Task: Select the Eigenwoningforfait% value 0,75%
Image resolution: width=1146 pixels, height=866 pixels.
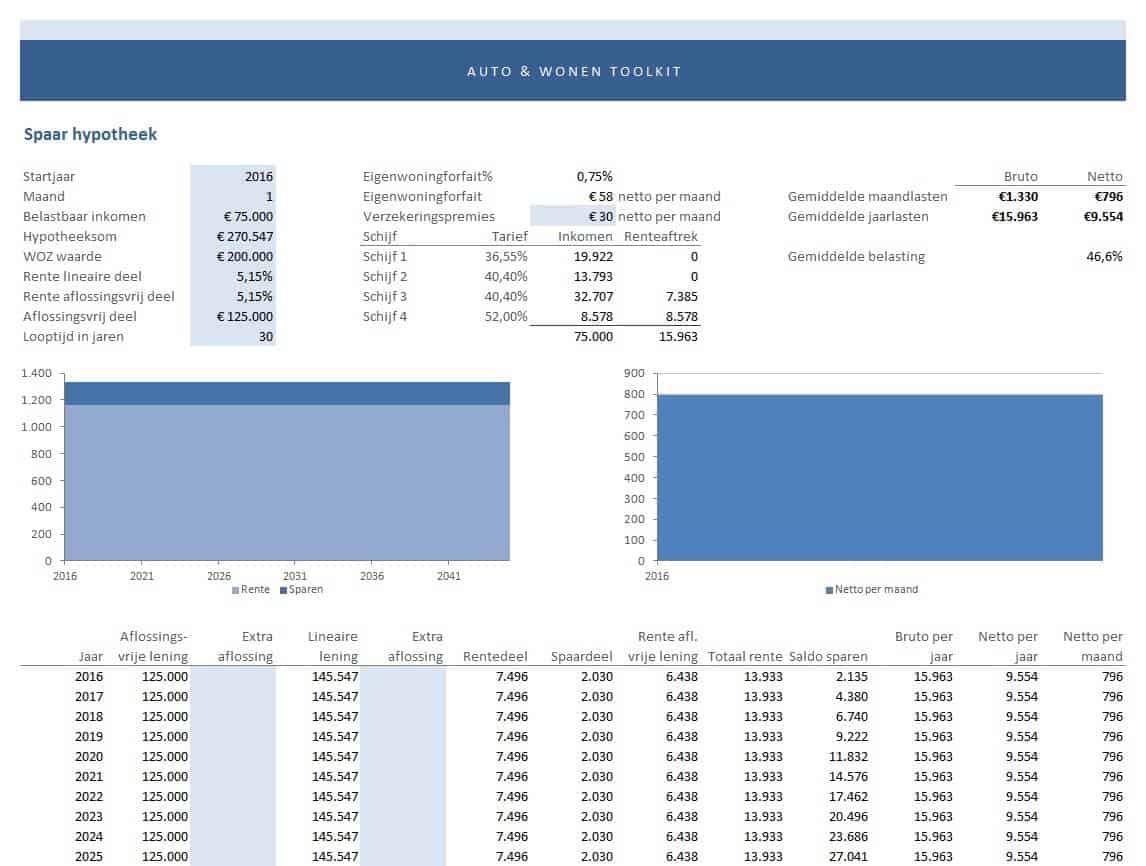Action: click(594, 176)
